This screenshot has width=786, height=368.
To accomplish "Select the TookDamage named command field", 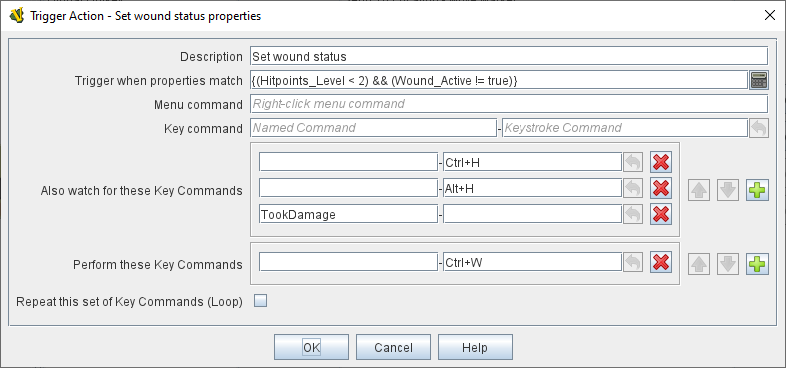I will coord(348,215).
